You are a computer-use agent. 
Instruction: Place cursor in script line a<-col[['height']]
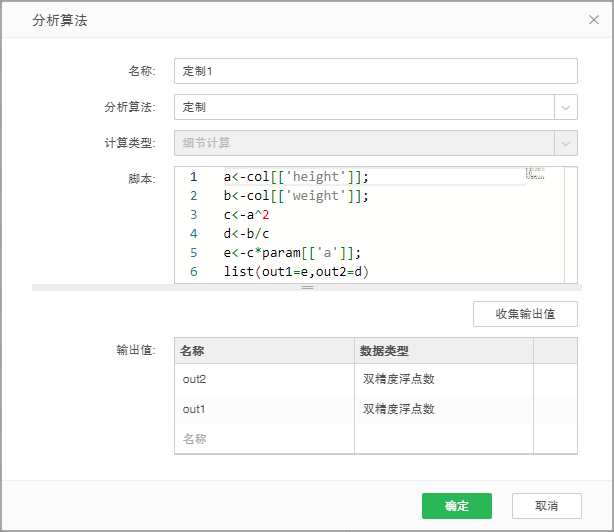[296, 177]
